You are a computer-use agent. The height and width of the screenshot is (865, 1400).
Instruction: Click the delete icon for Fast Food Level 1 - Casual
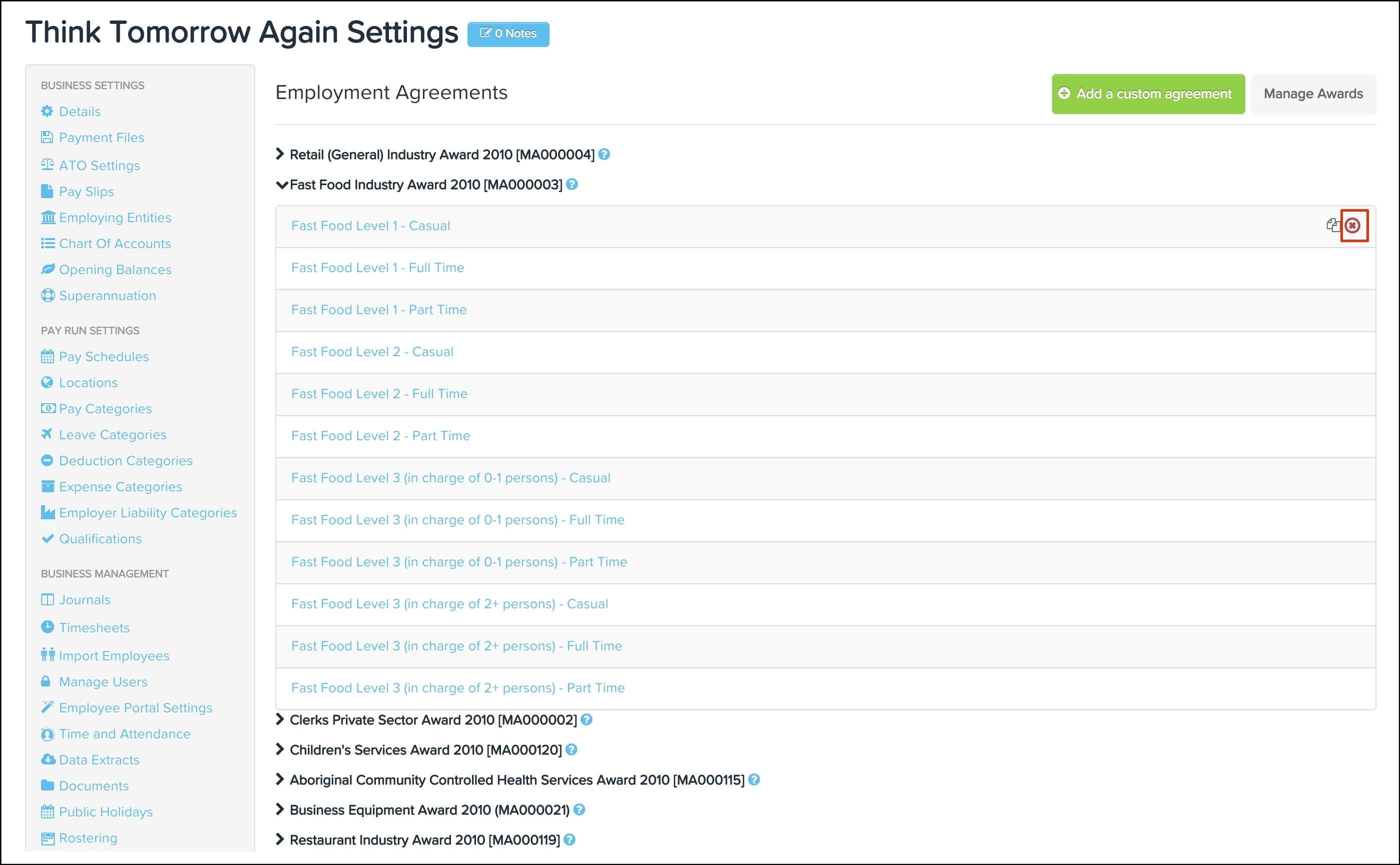(1352, 226)
